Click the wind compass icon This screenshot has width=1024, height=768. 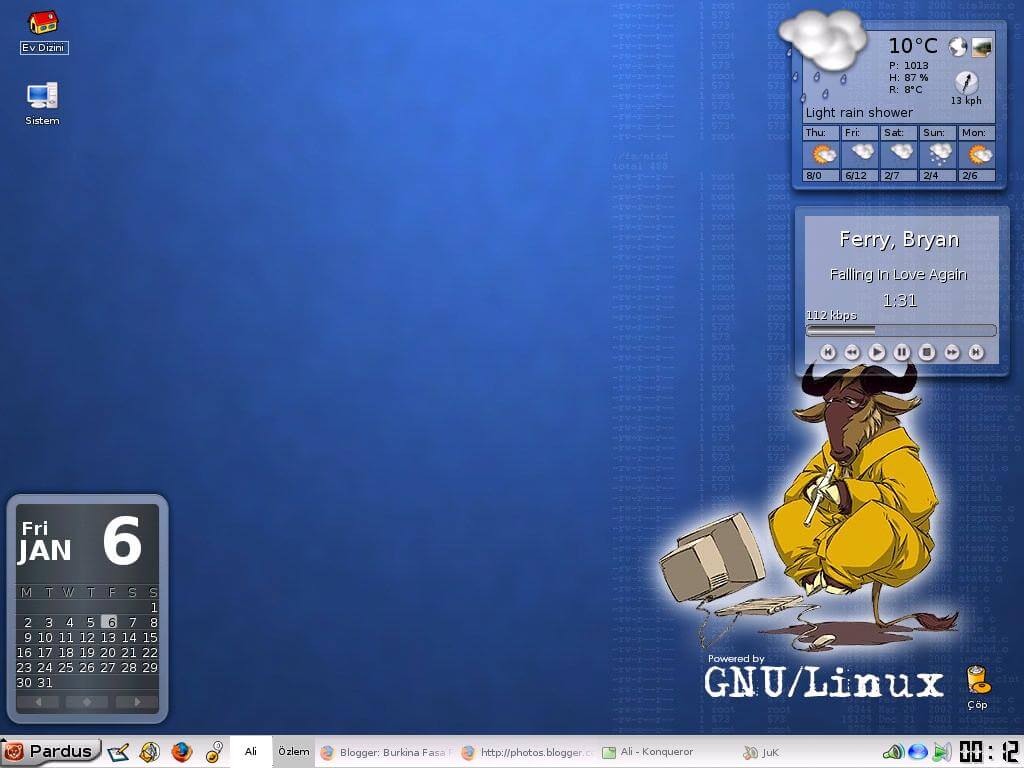pyautogui.click(x=967, y=82)
